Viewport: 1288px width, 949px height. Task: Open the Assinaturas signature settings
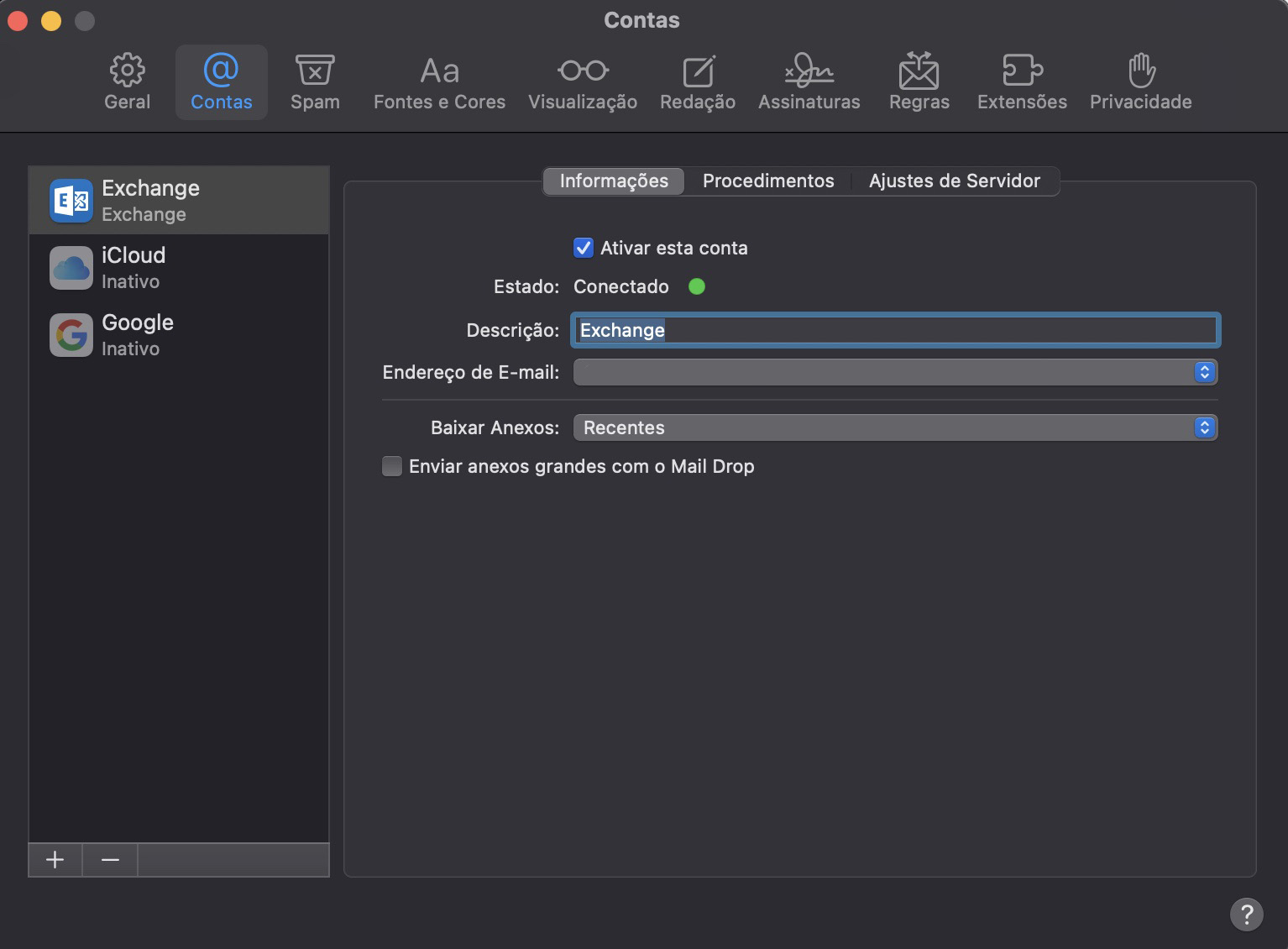tap(809, 82)
